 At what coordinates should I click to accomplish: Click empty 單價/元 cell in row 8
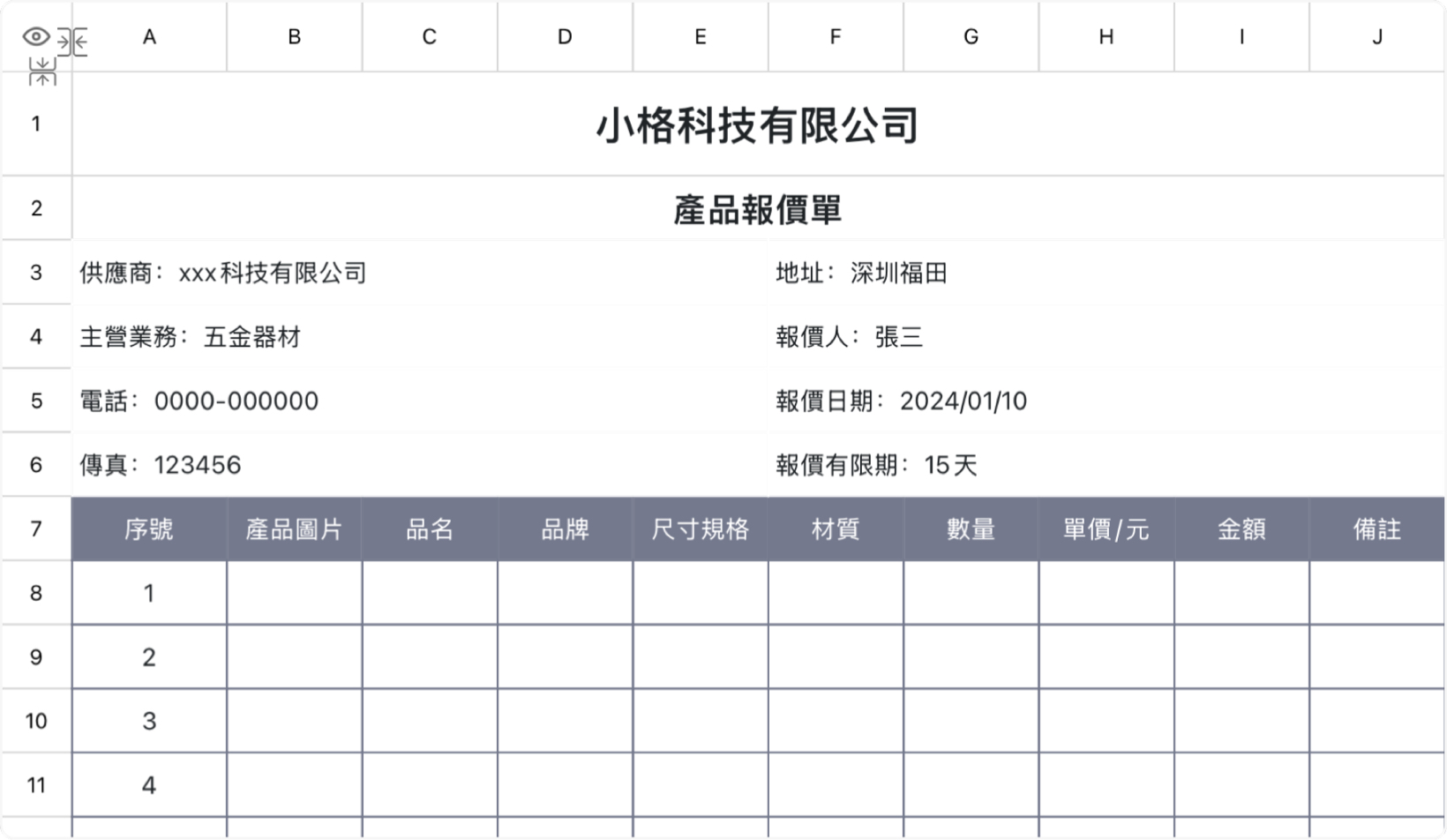coord(1106,593)
